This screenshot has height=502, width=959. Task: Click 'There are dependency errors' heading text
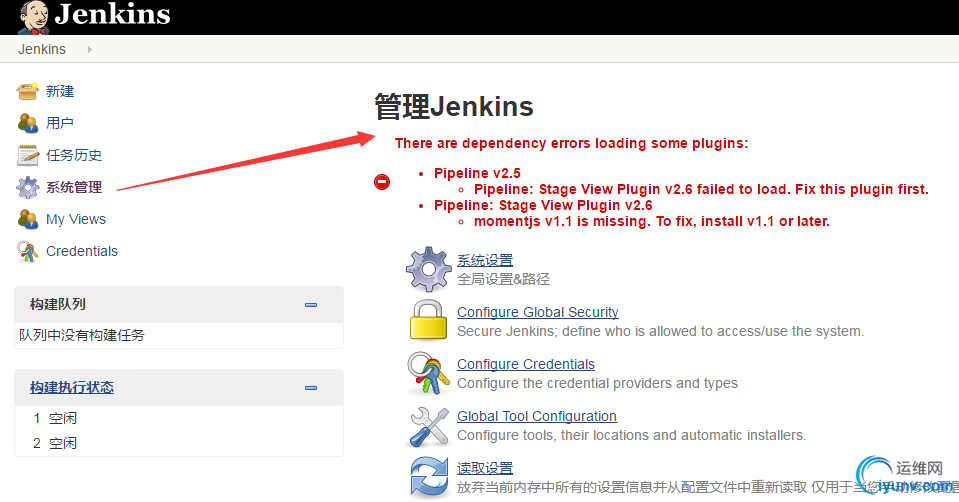click(571, 143)
